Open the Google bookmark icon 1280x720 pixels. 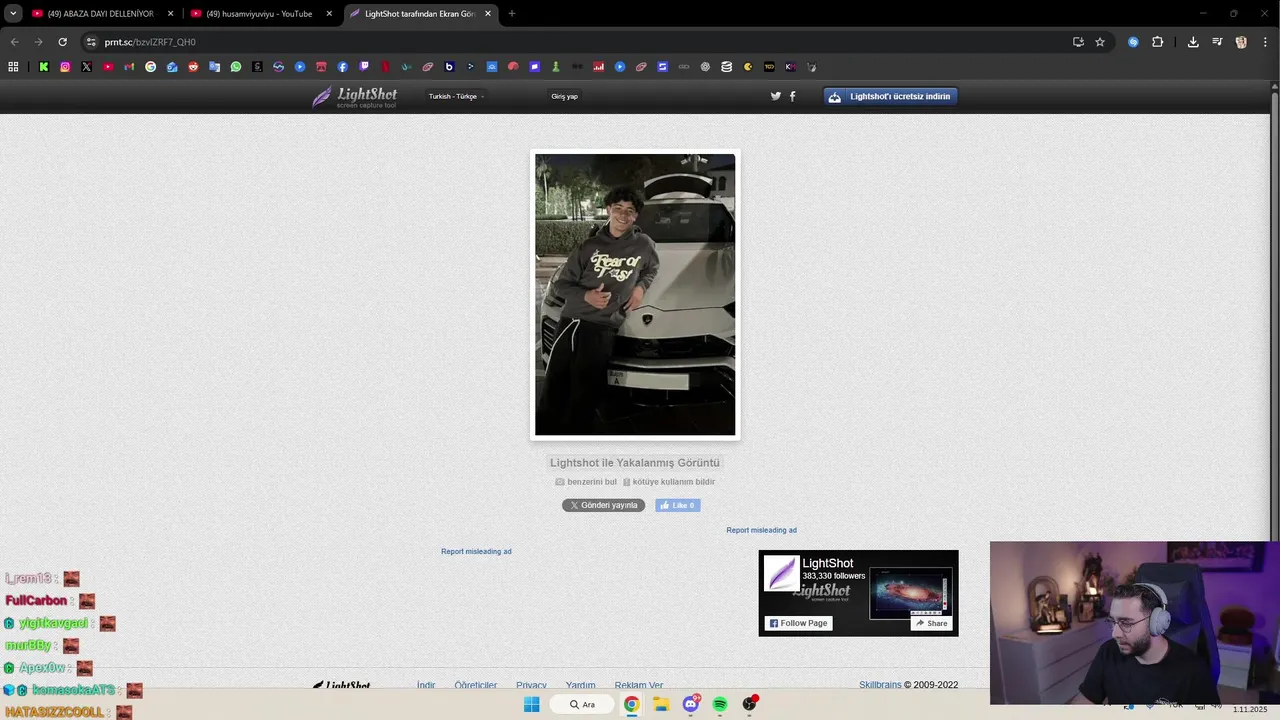click(x=150, y=67)
